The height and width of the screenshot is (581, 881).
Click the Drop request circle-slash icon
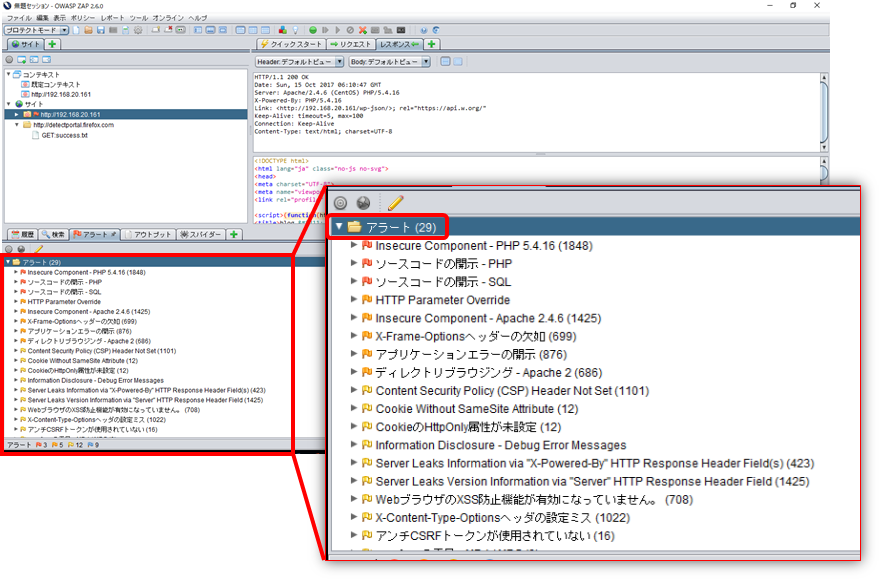pyautogui.click(x=349, y=30)
